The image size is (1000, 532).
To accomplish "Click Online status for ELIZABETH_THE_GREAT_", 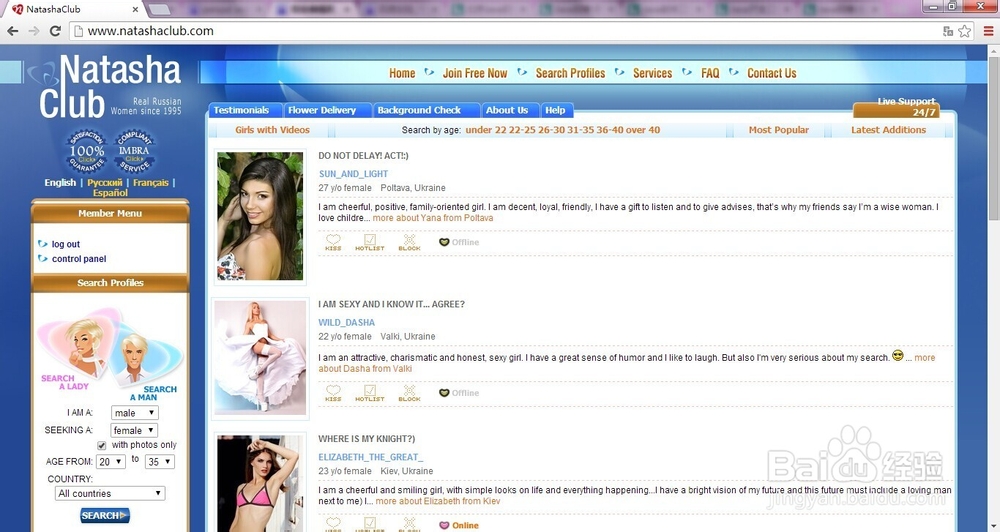I will click(459, 526).
